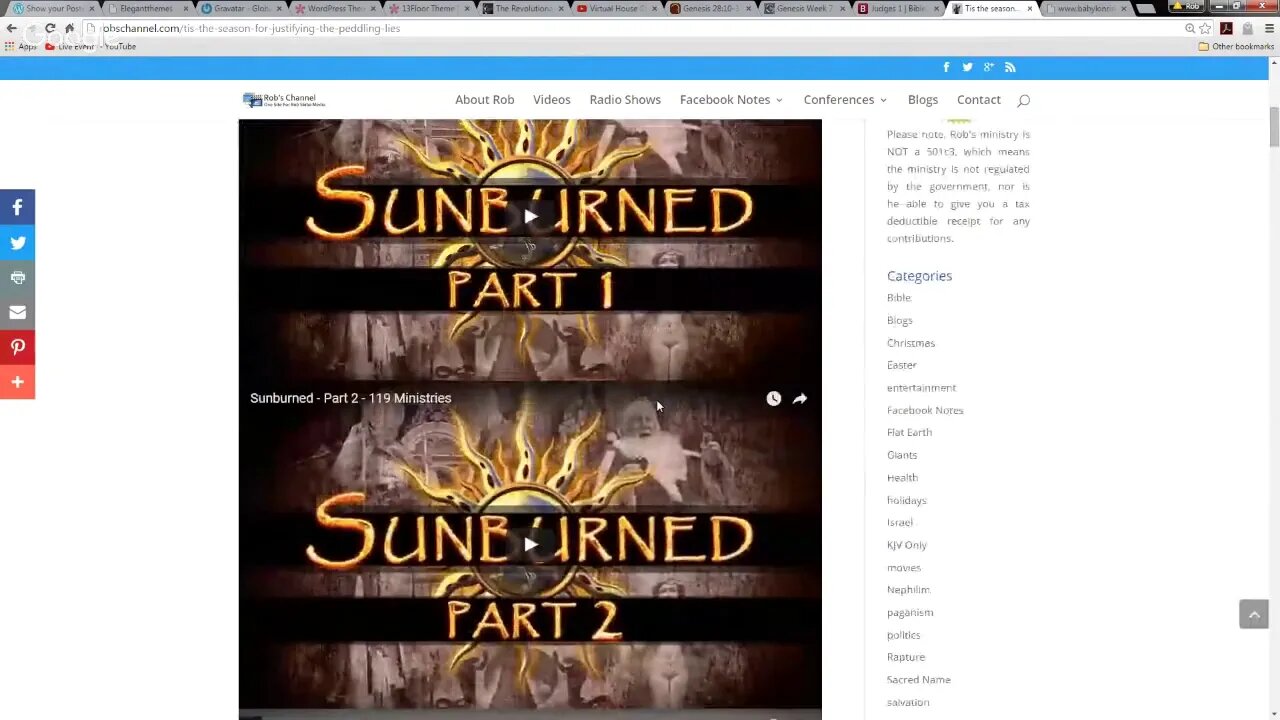Click share arrow on Part 2 video
Image resolution: width=1280 pixels, height=720 pixels.
[800, 398]
